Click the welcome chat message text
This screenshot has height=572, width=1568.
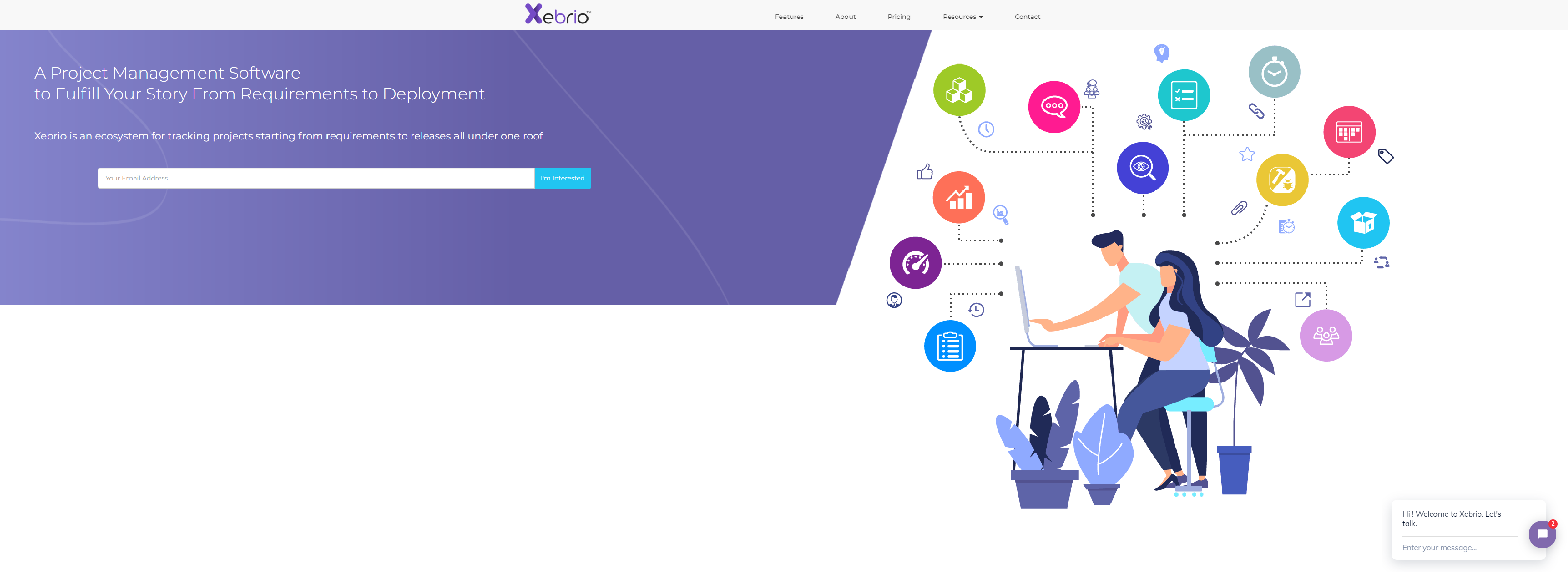point(1452,519)
